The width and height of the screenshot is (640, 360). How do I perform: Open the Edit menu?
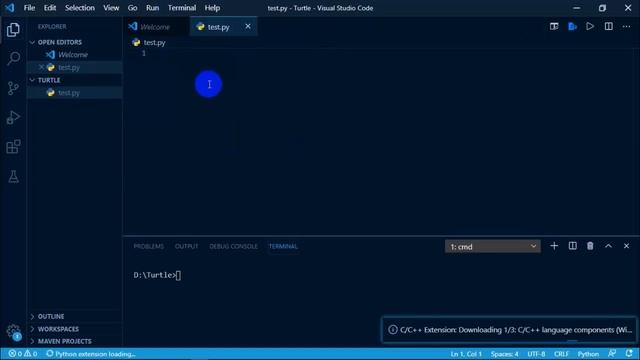point(50,8)
